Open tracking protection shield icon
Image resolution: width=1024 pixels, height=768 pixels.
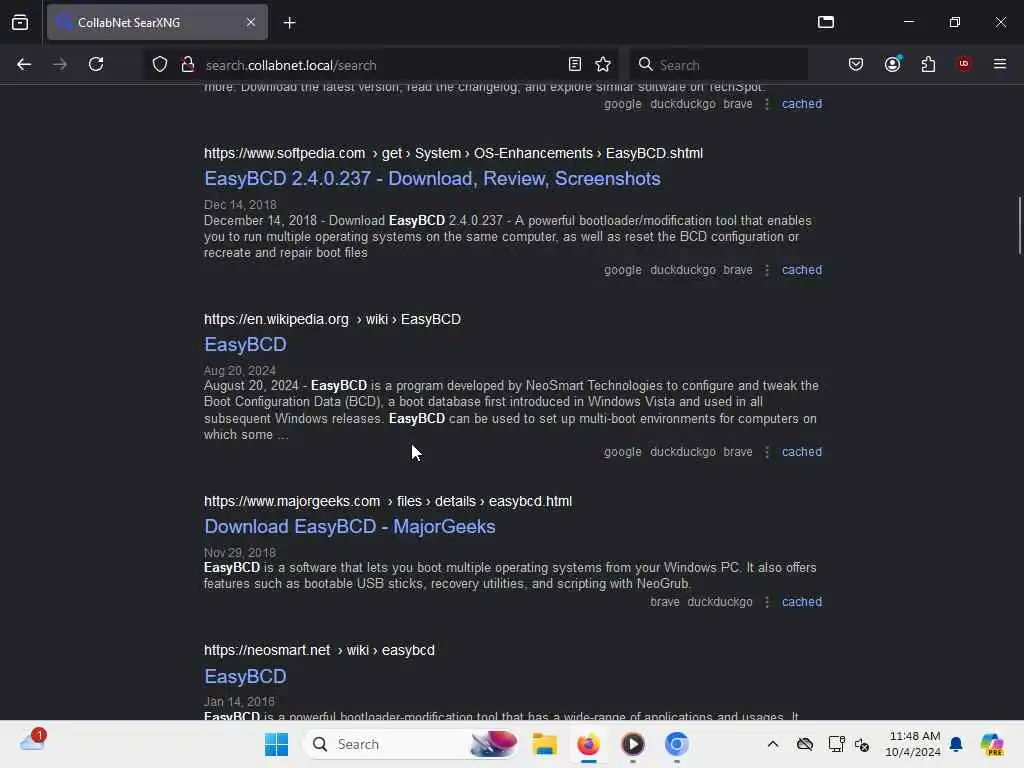coord(160,65)
